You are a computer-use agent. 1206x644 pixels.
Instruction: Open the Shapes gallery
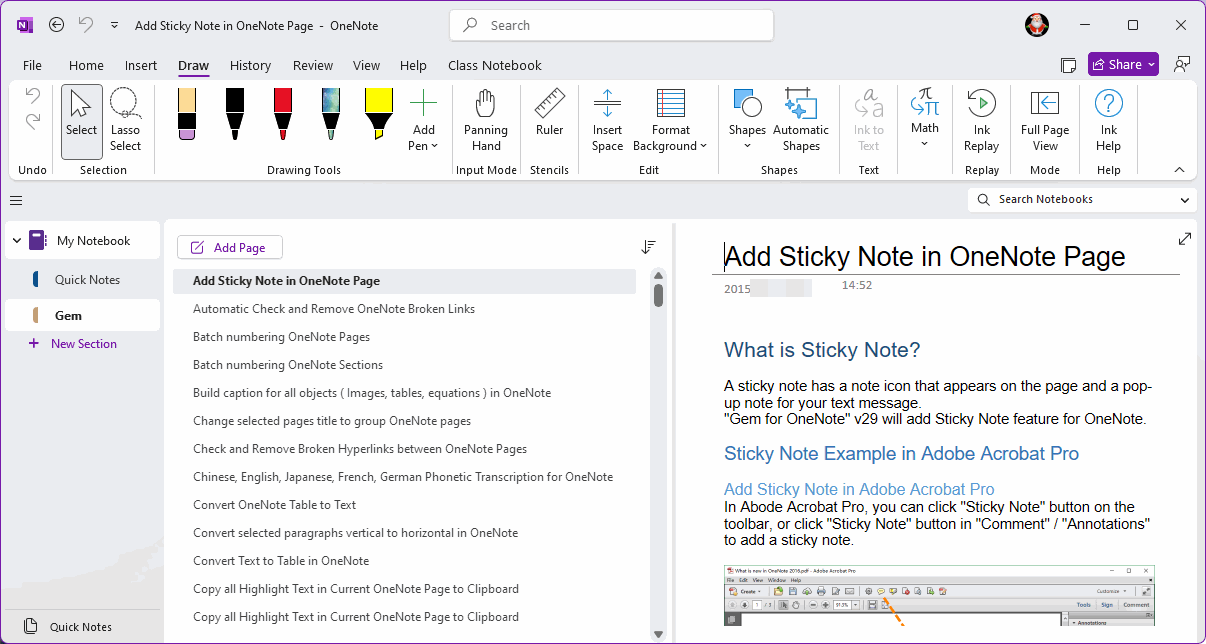(747, 122)
